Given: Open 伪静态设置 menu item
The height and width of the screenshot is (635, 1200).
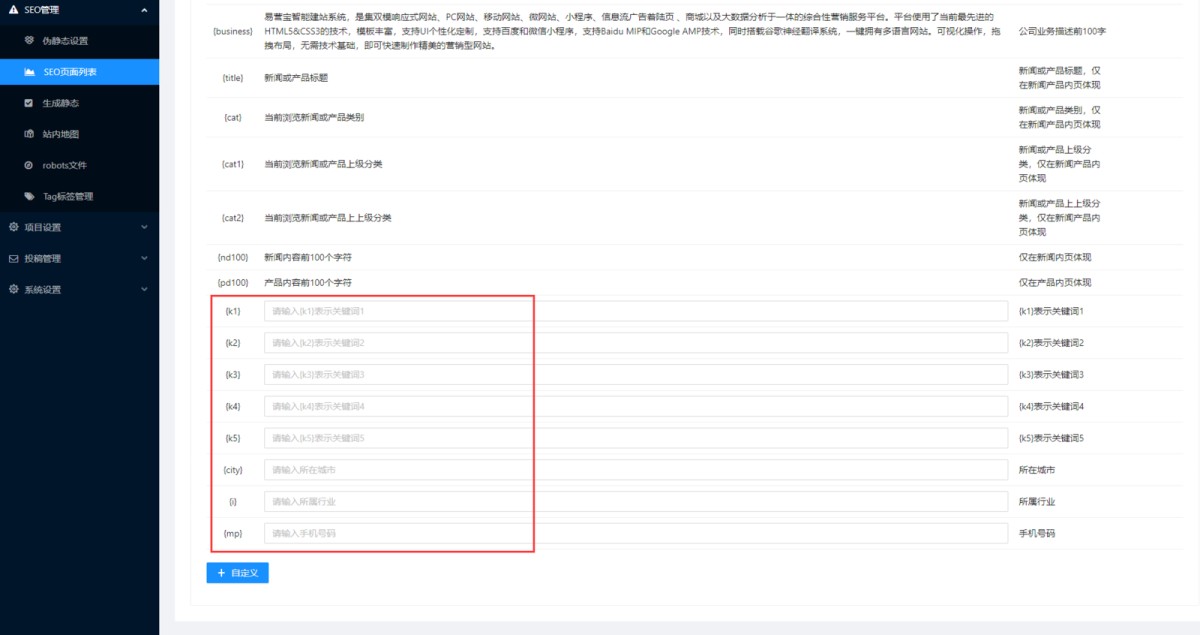Looking at the screenshot, I should click(x=79, y=41).
